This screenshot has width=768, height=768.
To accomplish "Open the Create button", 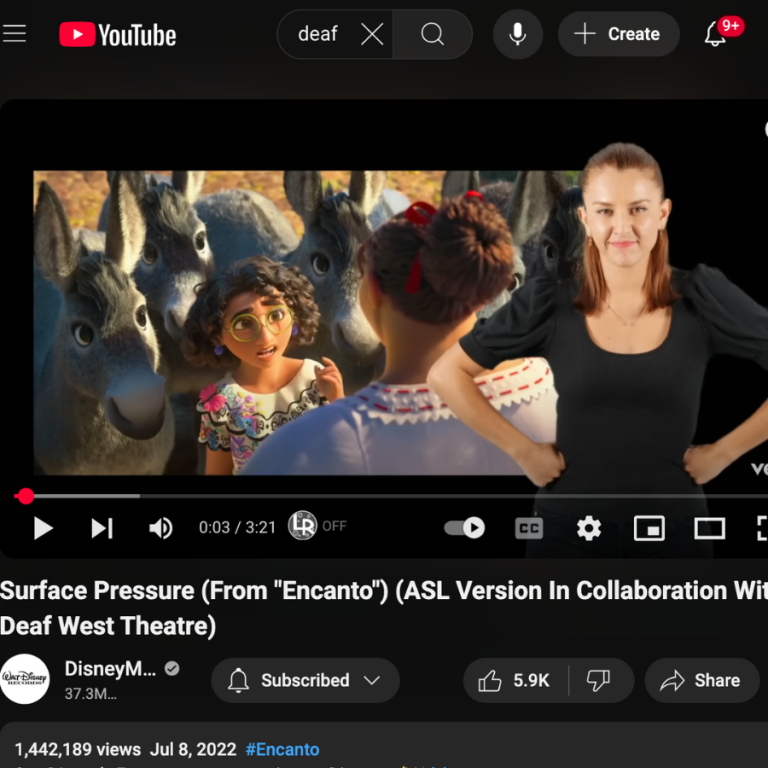I will pos(619,34).
